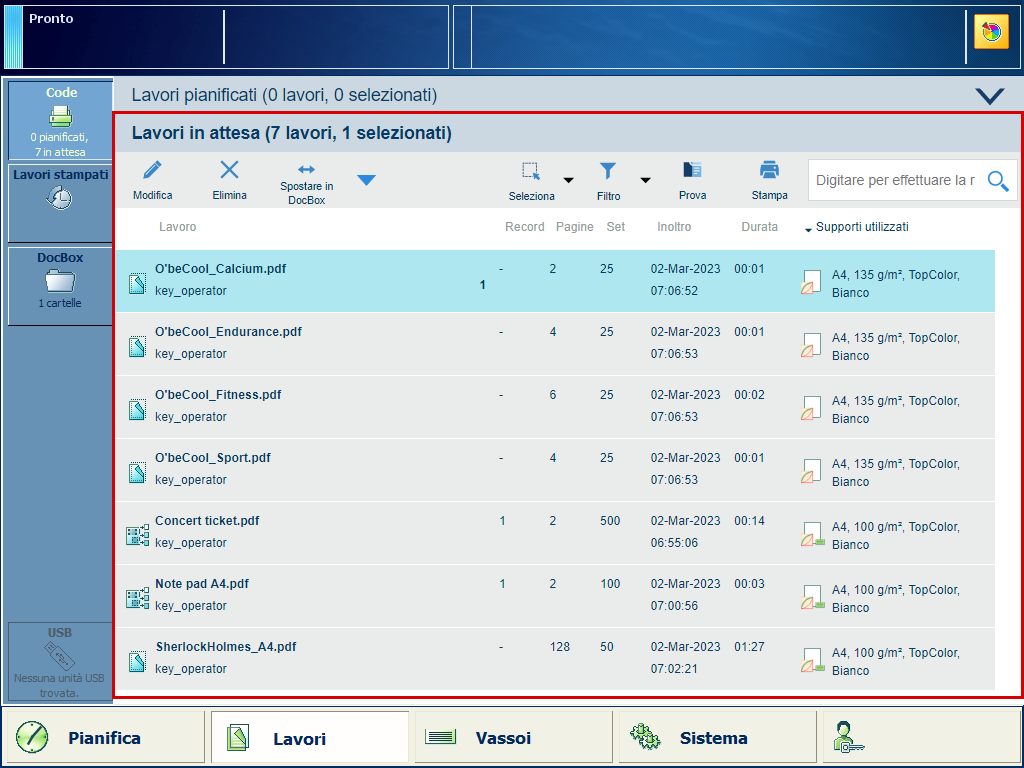This screenshot has height=768, width=1024.
Task: Open the Sistema settings view
Action: 717,738
